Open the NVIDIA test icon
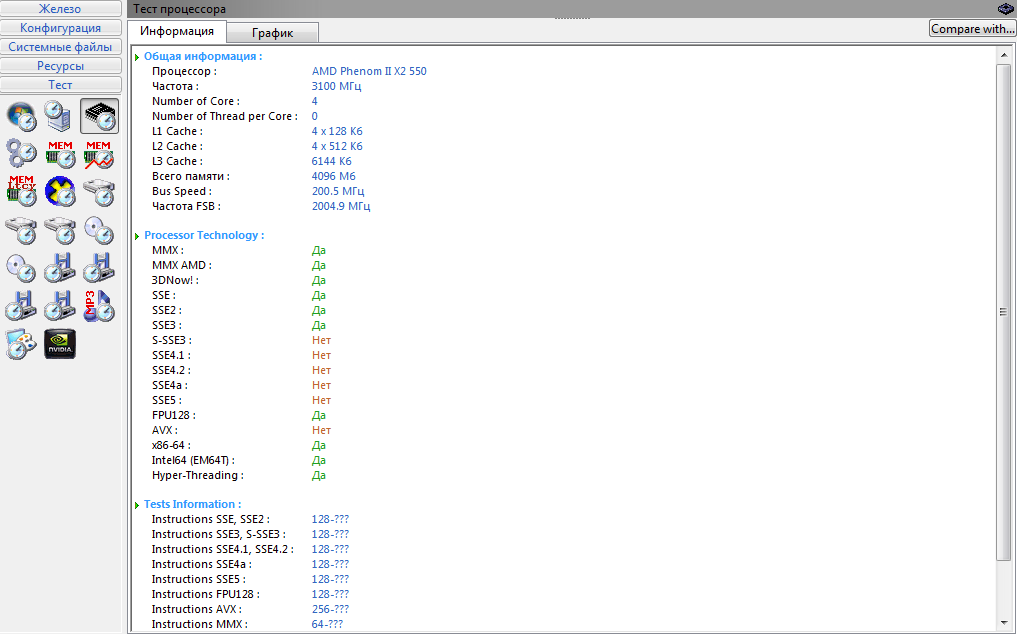This screenshot has height=634, width=1017. [x=60, y=343]
